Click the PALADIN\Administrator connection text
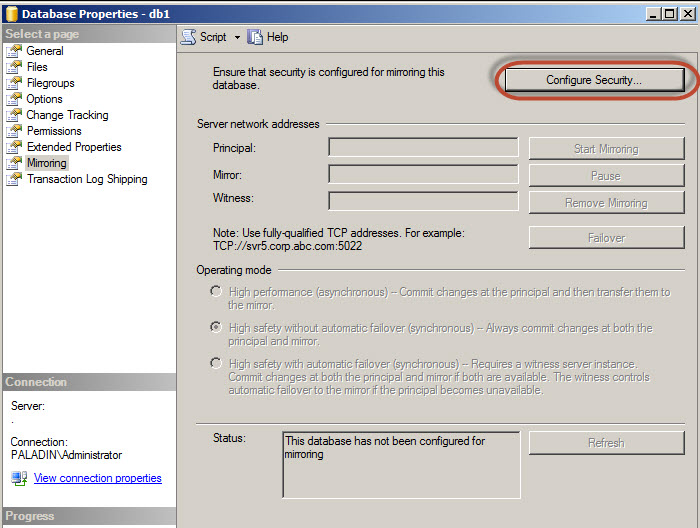This screenshot has height=528, width=700. pos(66,455)
